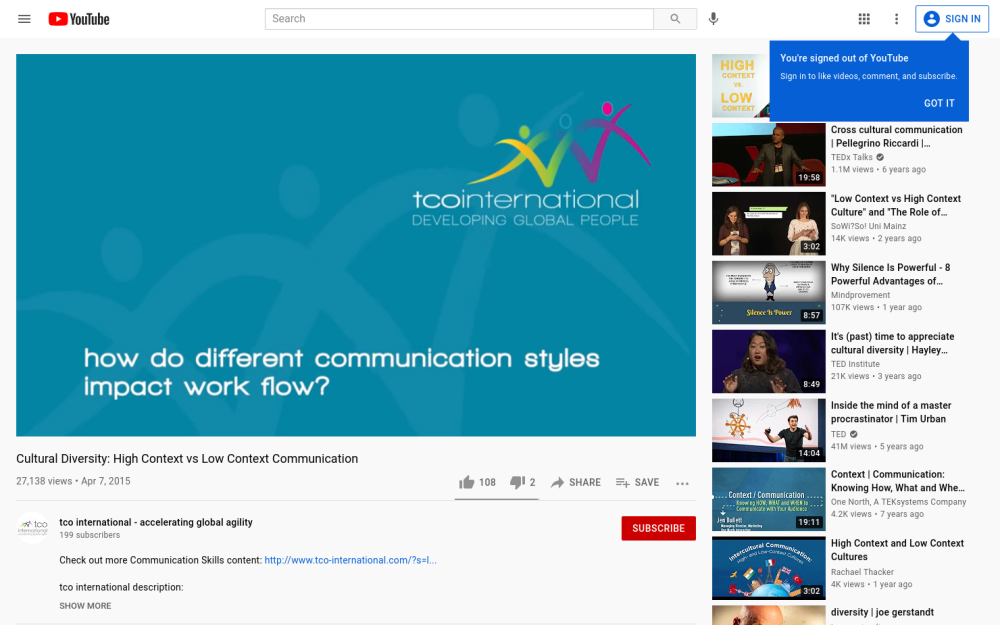Open Cross cultural communication video thumbnail

click(x=768, y=155)
